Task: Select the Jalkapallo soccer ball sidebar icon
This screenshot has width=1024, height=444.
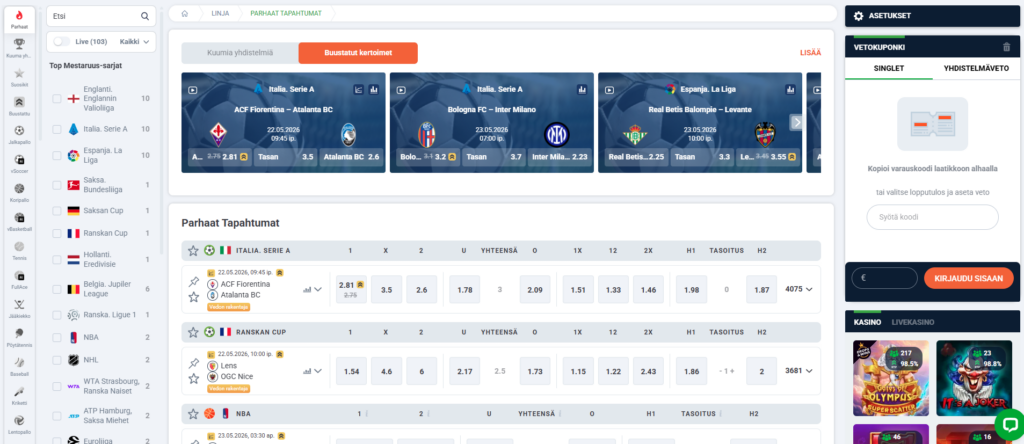Action: point(19,131)
